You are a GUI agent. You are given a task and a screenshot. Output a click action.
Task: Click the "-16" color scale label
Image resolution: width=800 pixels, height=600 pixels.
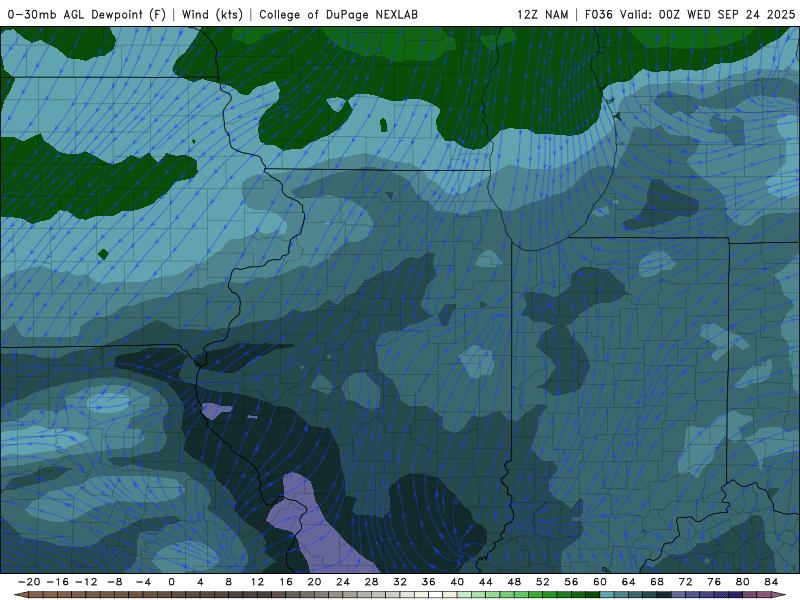(57, 582)
